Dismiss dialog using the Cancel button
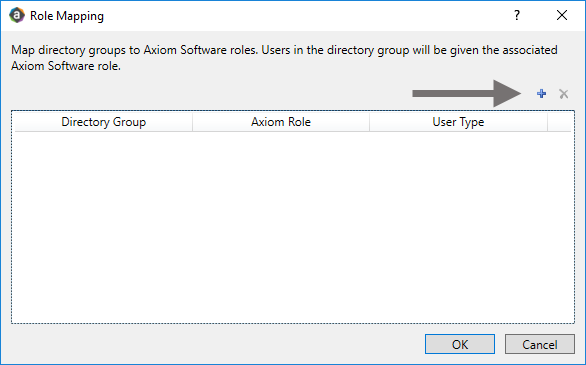The image size is (586, 365). [540, 344]
